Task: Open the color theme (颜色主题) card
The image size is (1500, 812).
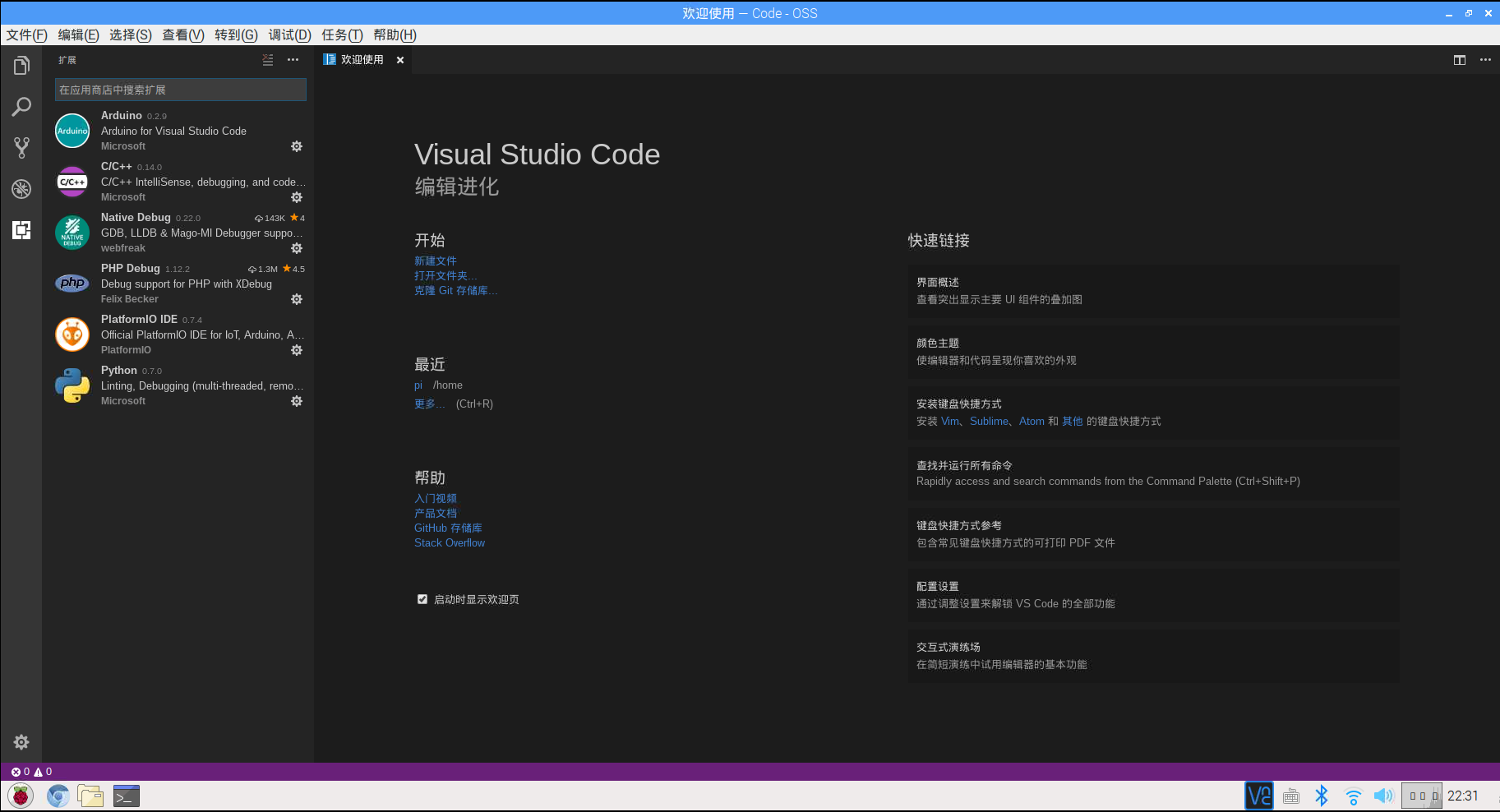Action: click(x=1154, y=352)
